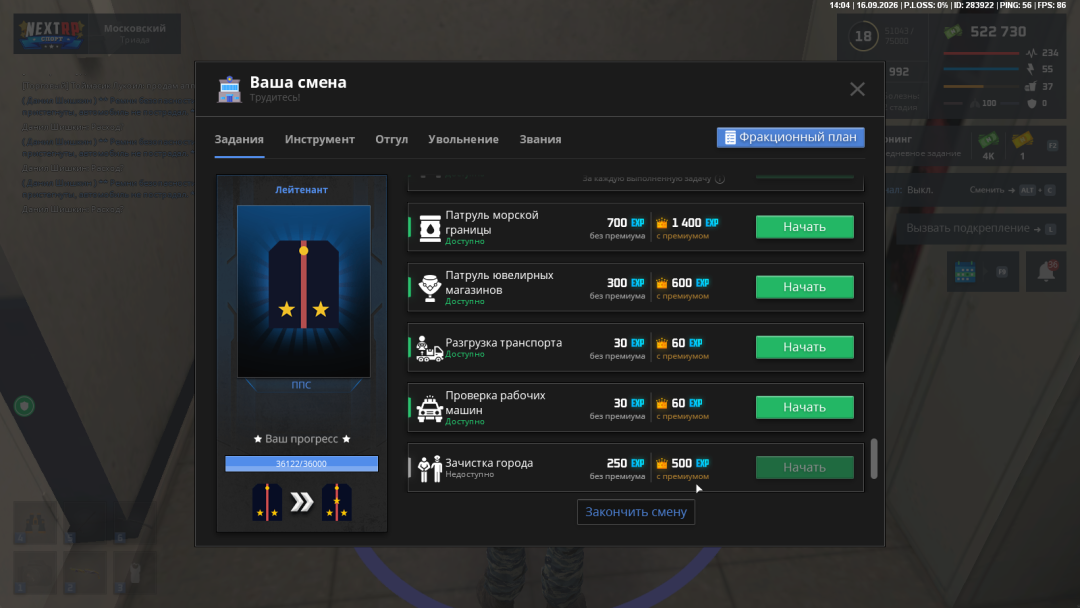Click the task list scrollbar thumb
This screenshot has height=608, width=1080.
(874, 459)
